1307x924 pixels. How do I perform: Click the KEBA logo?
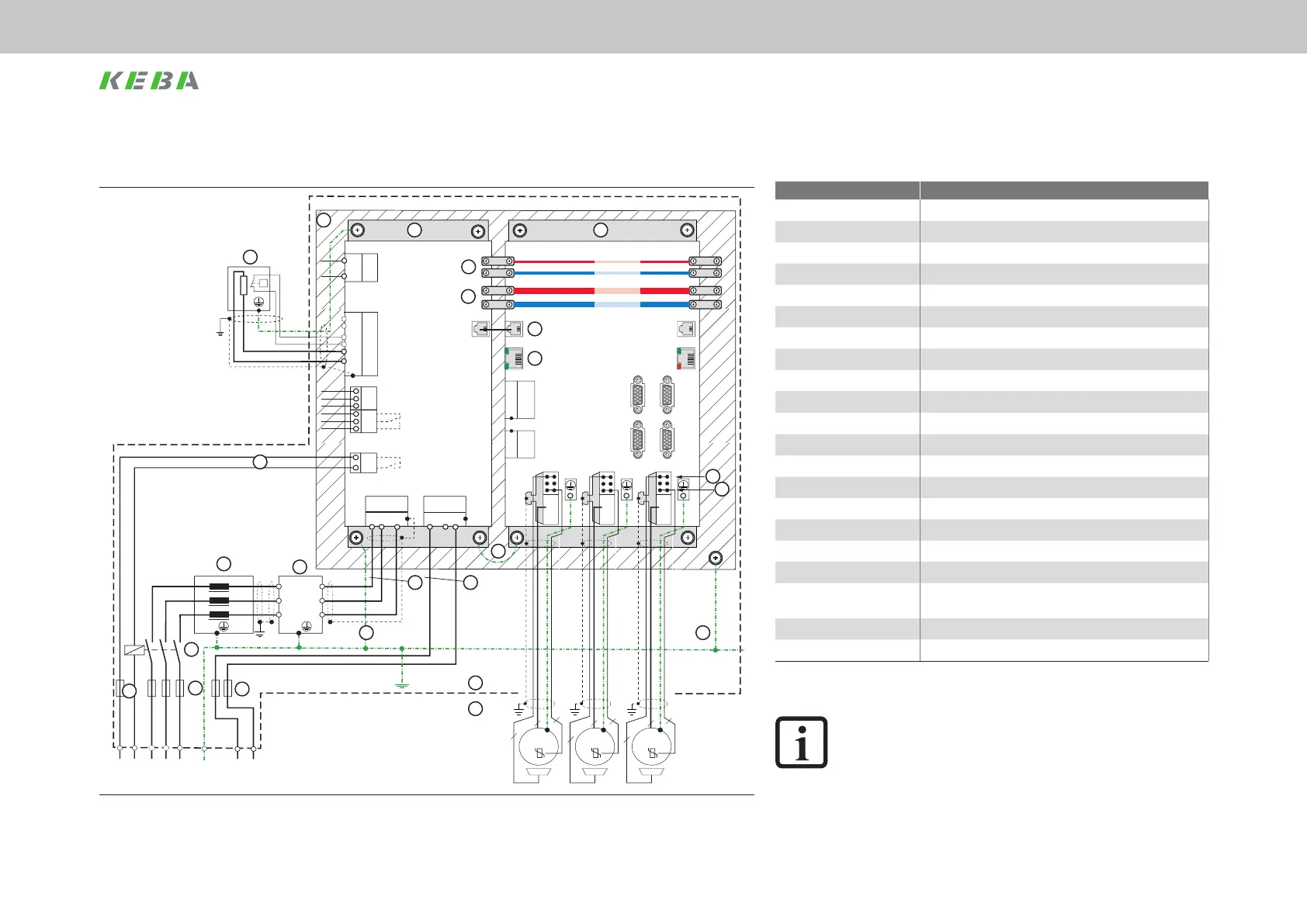149,81
